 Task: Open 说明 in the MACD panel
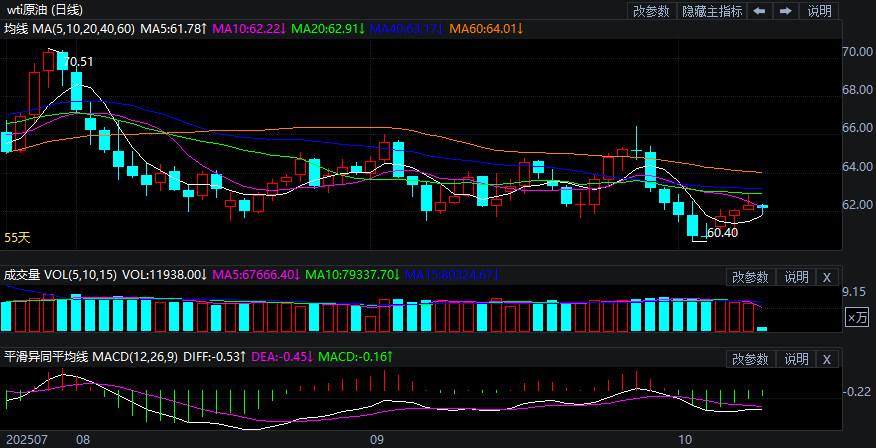point(796,359)
